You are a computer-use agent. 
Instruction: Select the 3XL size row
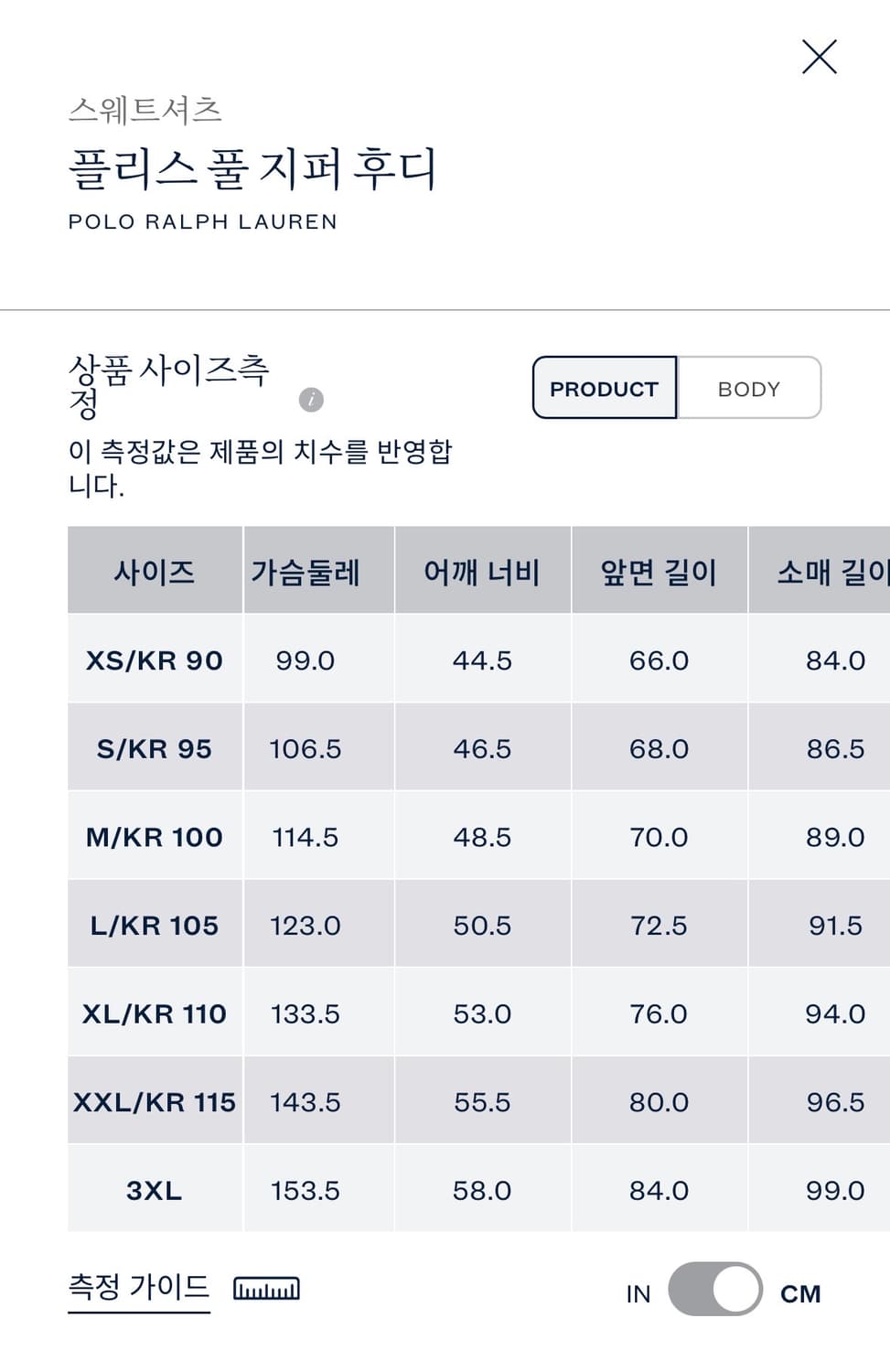point(154,1190)
